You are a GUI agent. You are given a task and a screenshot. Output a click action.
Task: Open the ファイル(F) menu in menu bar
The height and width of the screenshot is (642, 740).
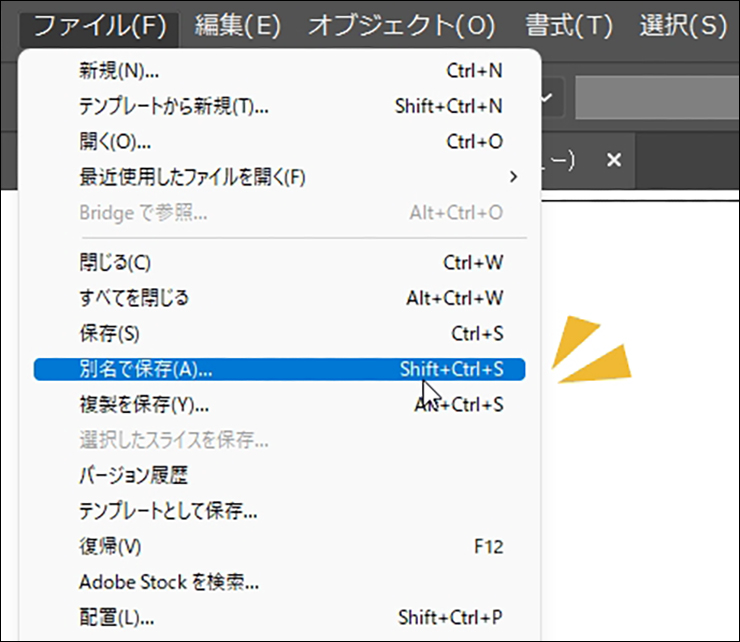(99, 25)
